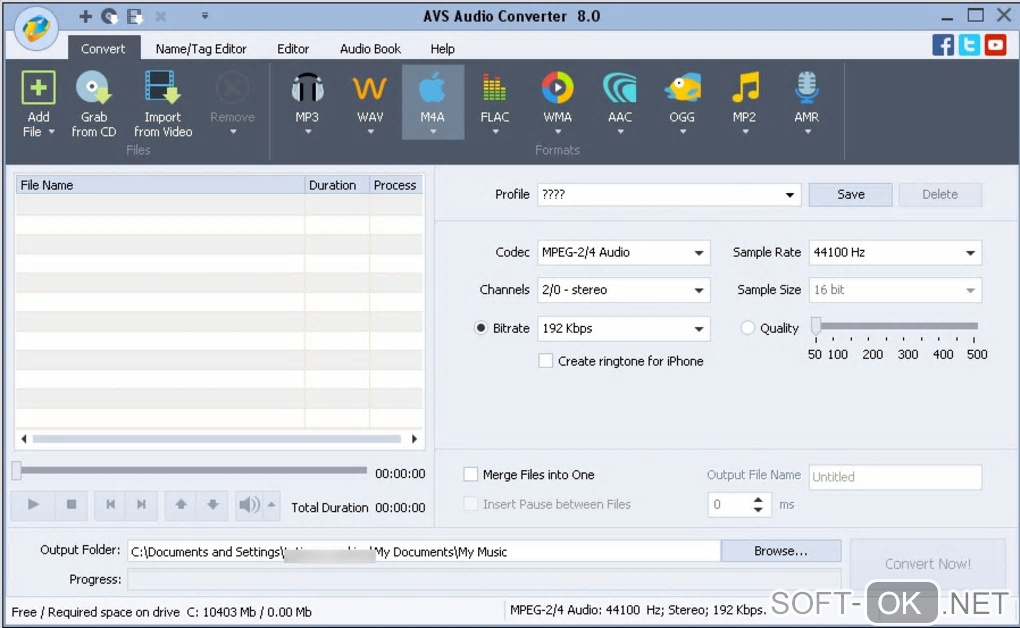Select the MP3 format icon
Screen dimensions: 1020x628
pos(307,88)
